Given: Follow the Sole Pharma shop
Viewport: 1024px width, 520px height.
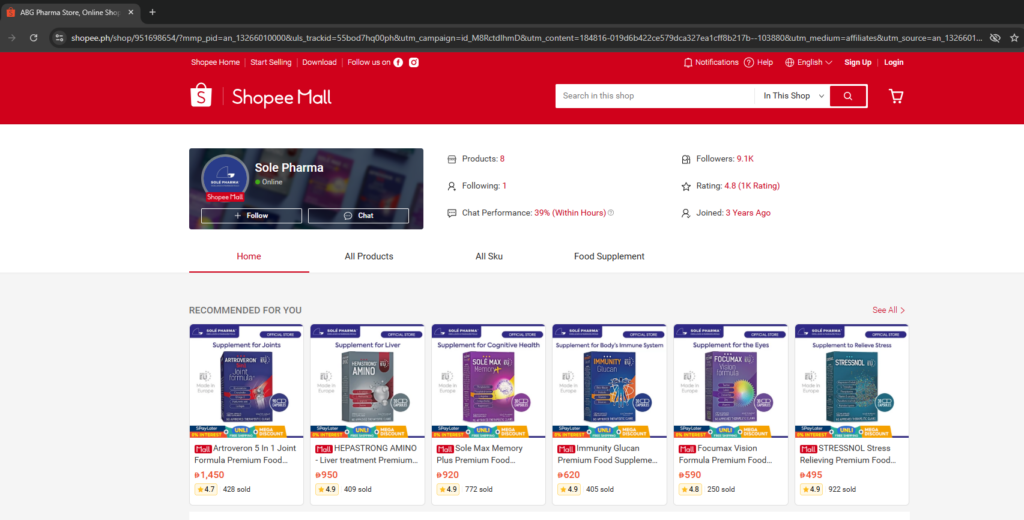Looking at the screenshot, I should 250,216.
